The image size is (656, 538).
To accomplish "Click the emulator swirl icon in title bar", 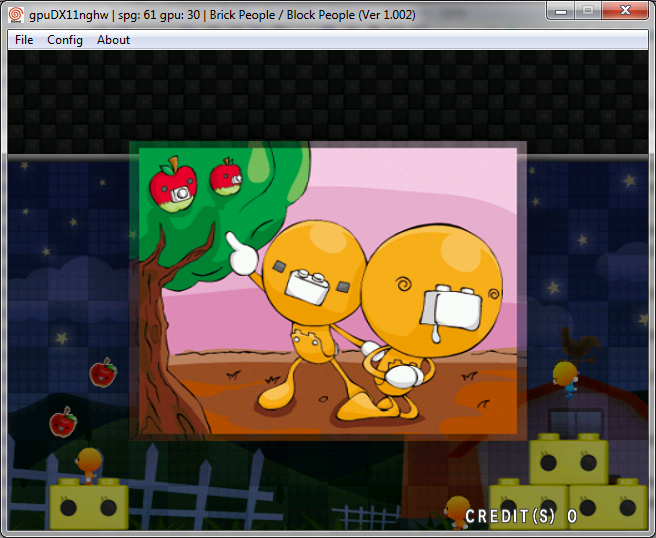I will coord(16,15).
